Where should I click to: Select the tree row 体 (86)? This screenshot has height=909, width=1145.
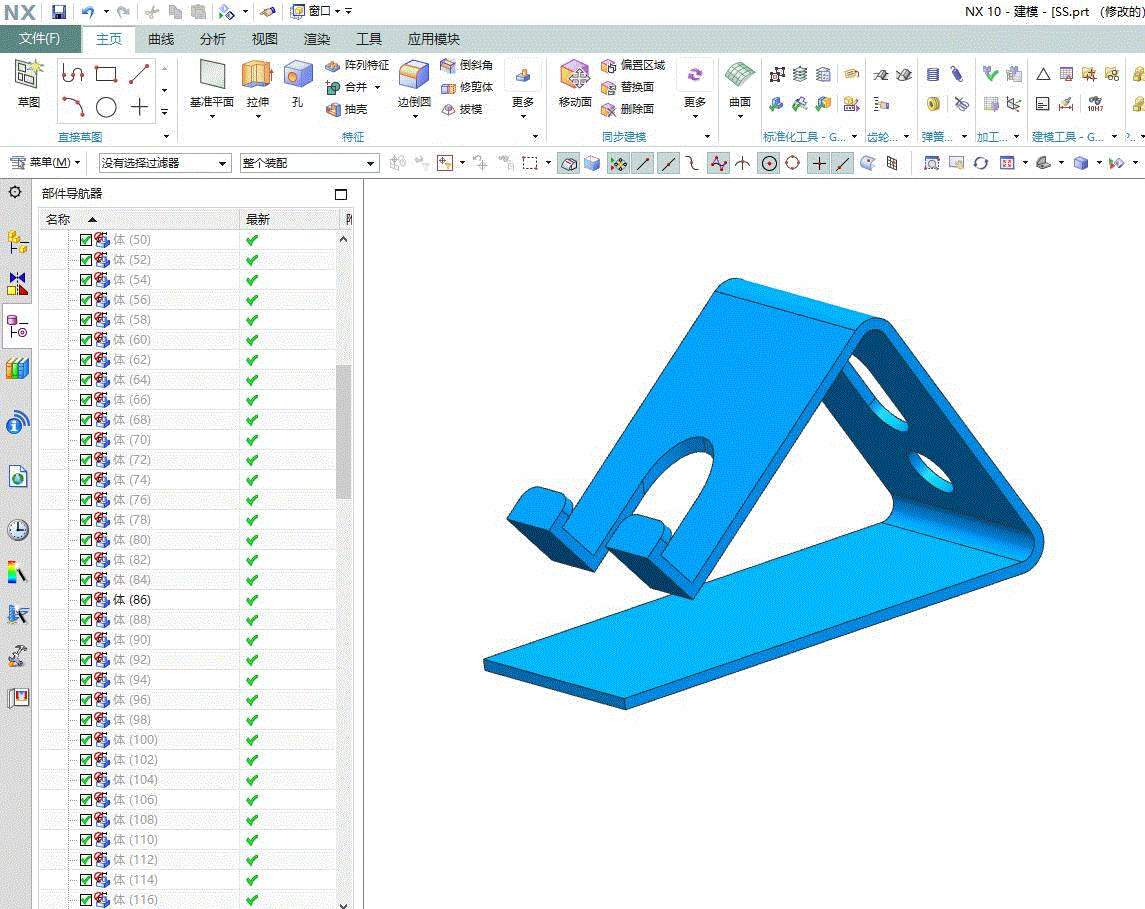pyautogui.click(x=188, y=599)
